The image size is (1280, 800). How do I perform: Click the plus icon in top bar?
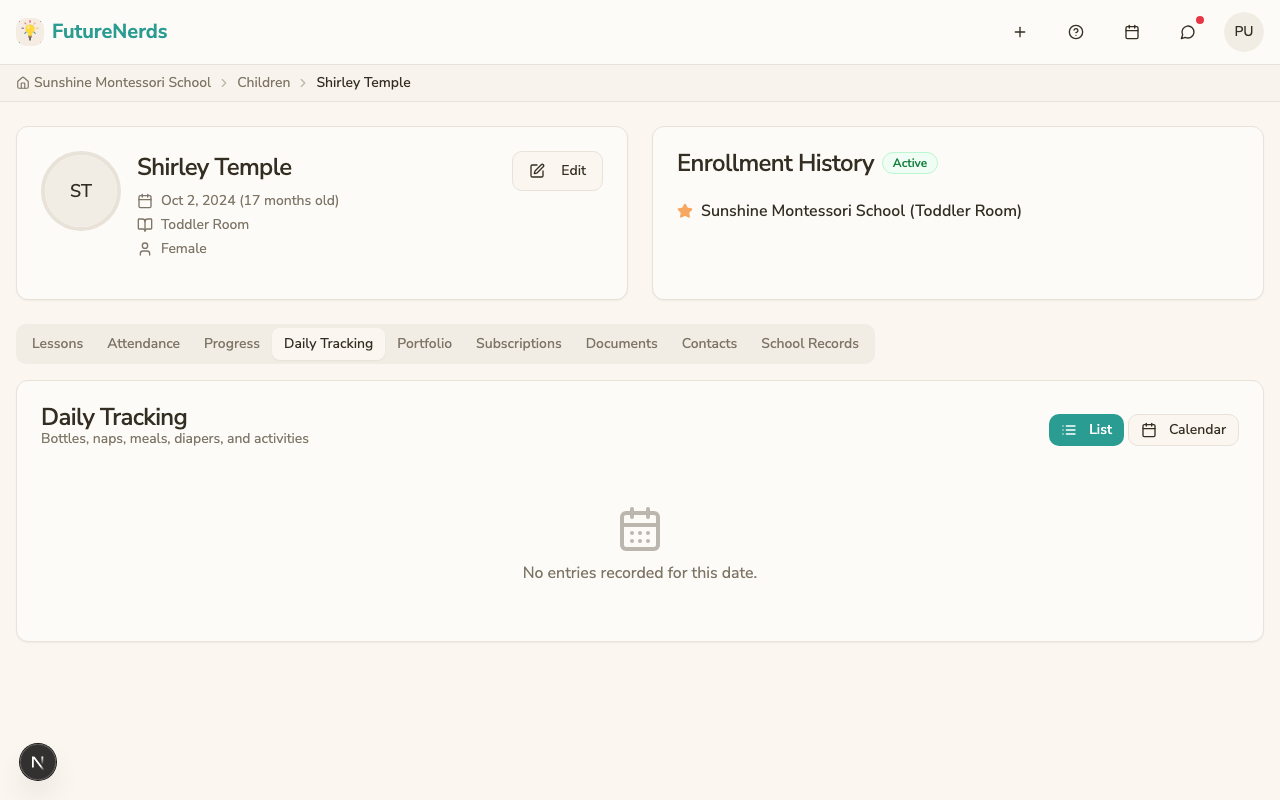[1020, 32]
